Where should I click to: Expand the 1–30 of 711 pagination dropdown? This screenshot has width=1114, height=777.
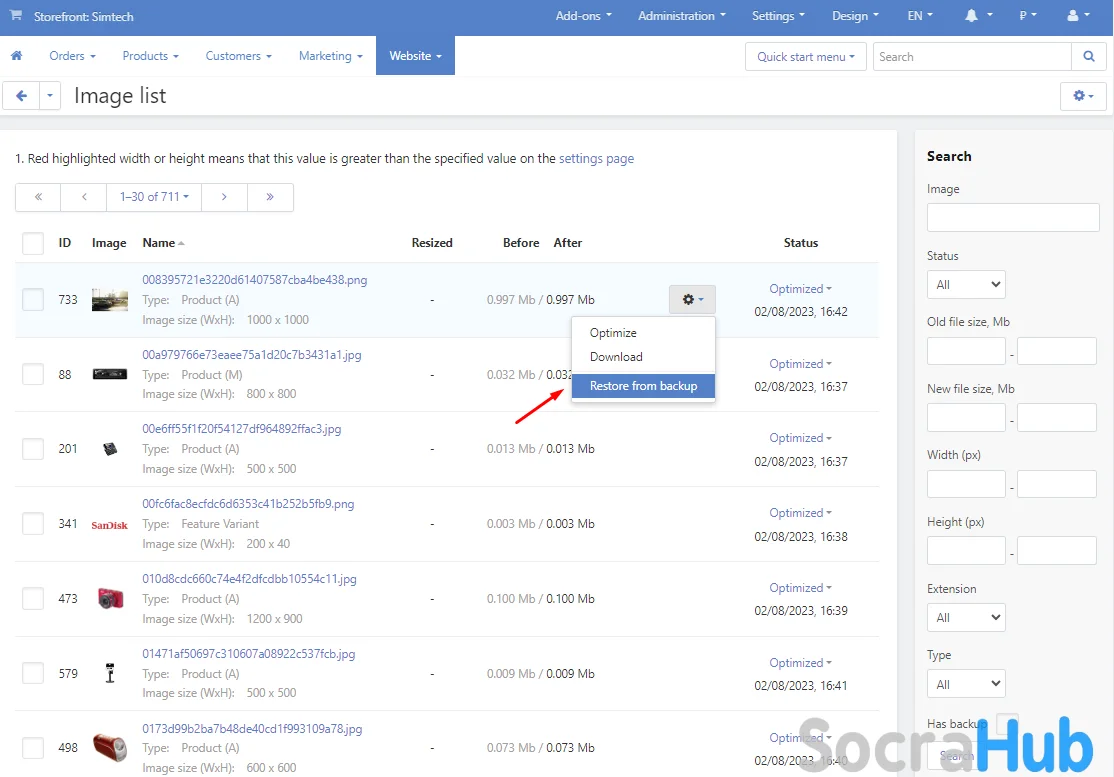(x=154, y=197)
